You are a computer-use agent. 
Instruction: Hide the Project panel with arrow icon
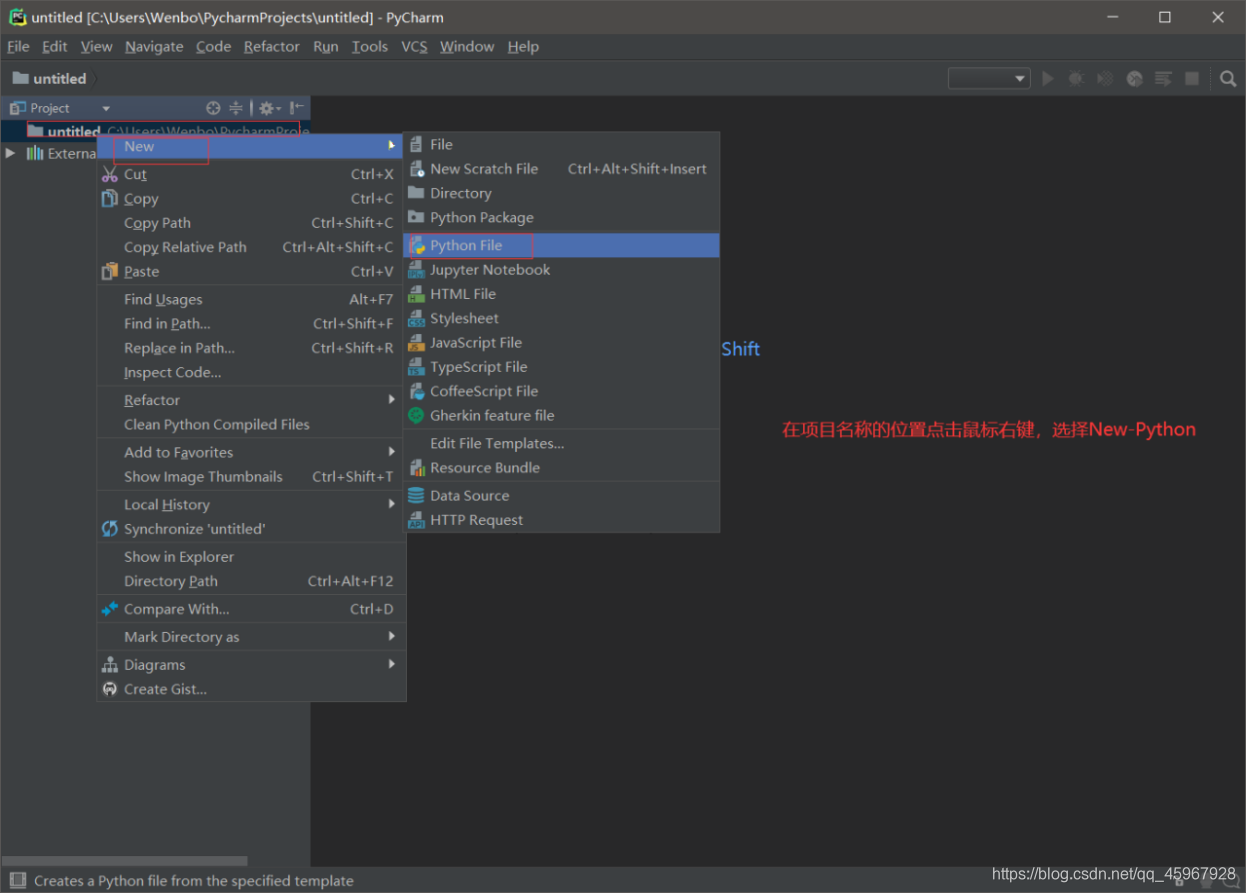point(297,108)
